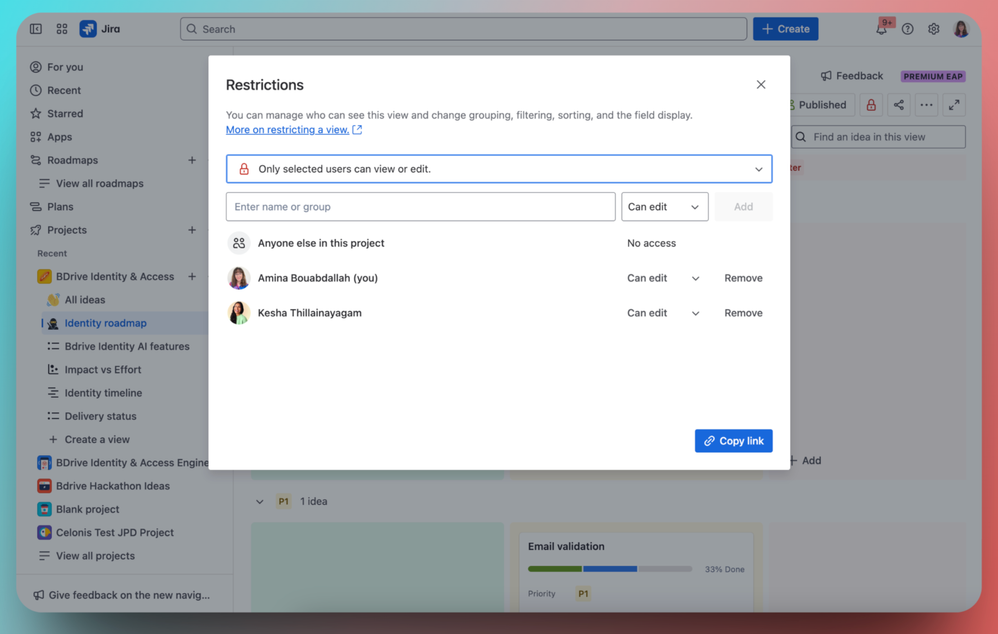998x634 pixels.
Task: Open notifications bell icon
Action: point(882,29)
